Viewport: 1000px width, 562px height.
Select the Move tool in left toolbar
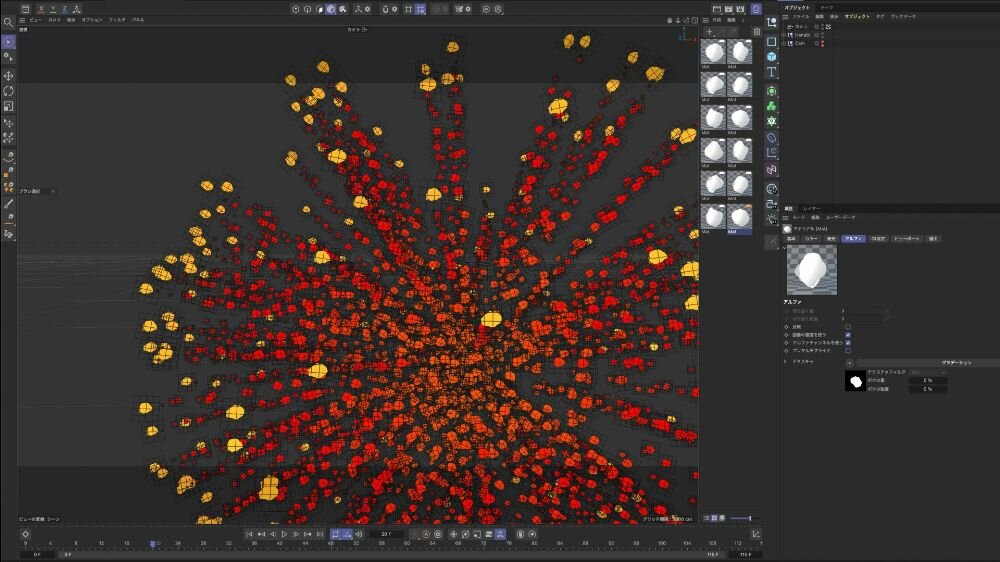[x=9, y=76]
